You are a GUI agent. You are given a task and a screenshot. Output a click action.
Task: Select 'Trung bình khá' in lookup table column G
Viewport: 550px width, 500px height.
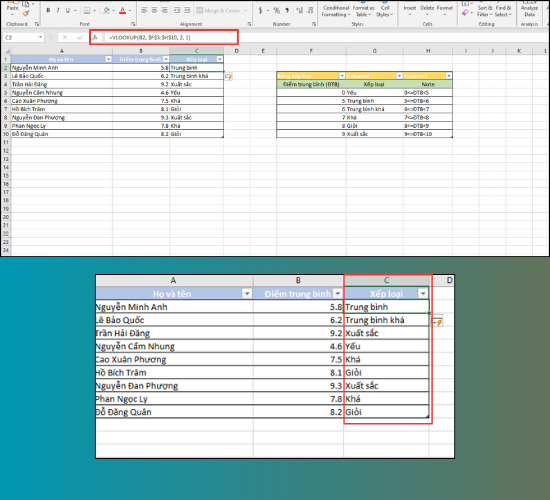[x=375, y=109]
